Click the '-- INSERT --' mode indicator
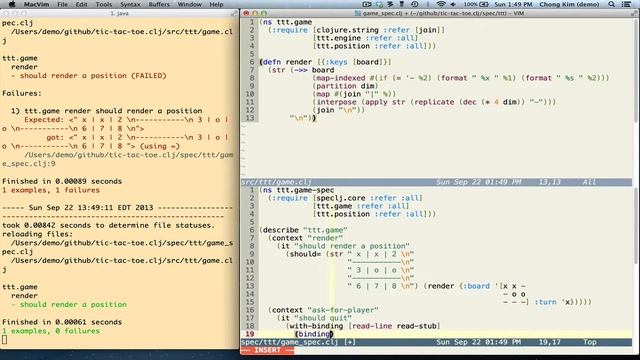 coord(267,350)
